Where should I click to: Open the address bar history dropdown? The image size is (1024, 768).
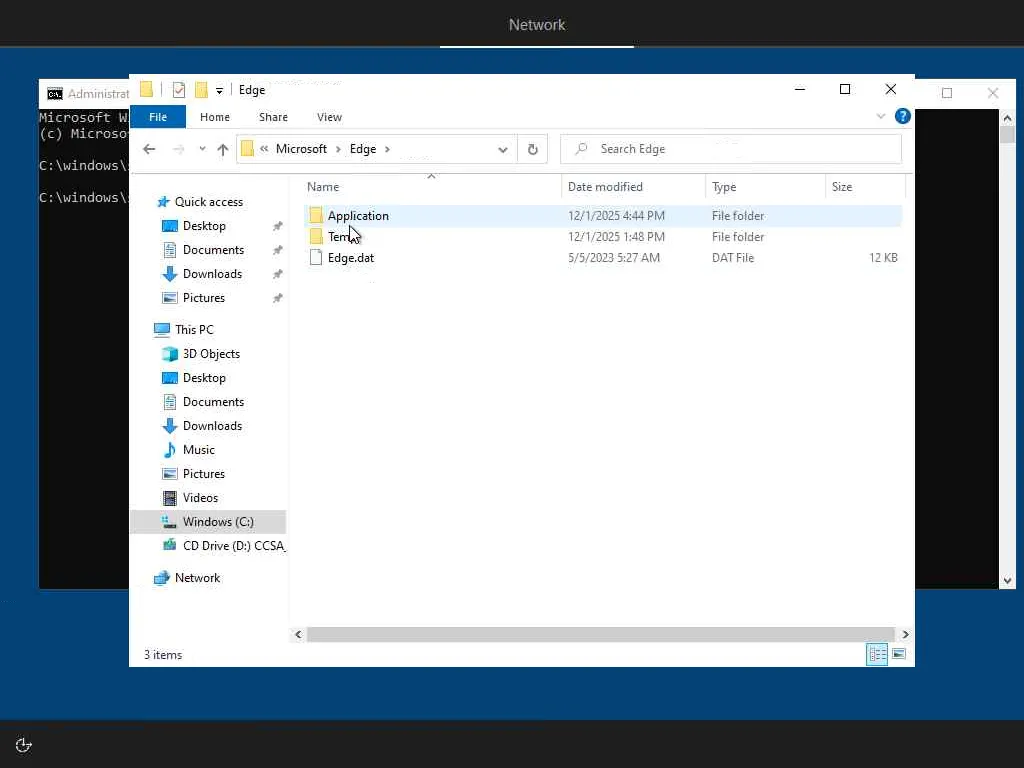click(x=502, y=150)
